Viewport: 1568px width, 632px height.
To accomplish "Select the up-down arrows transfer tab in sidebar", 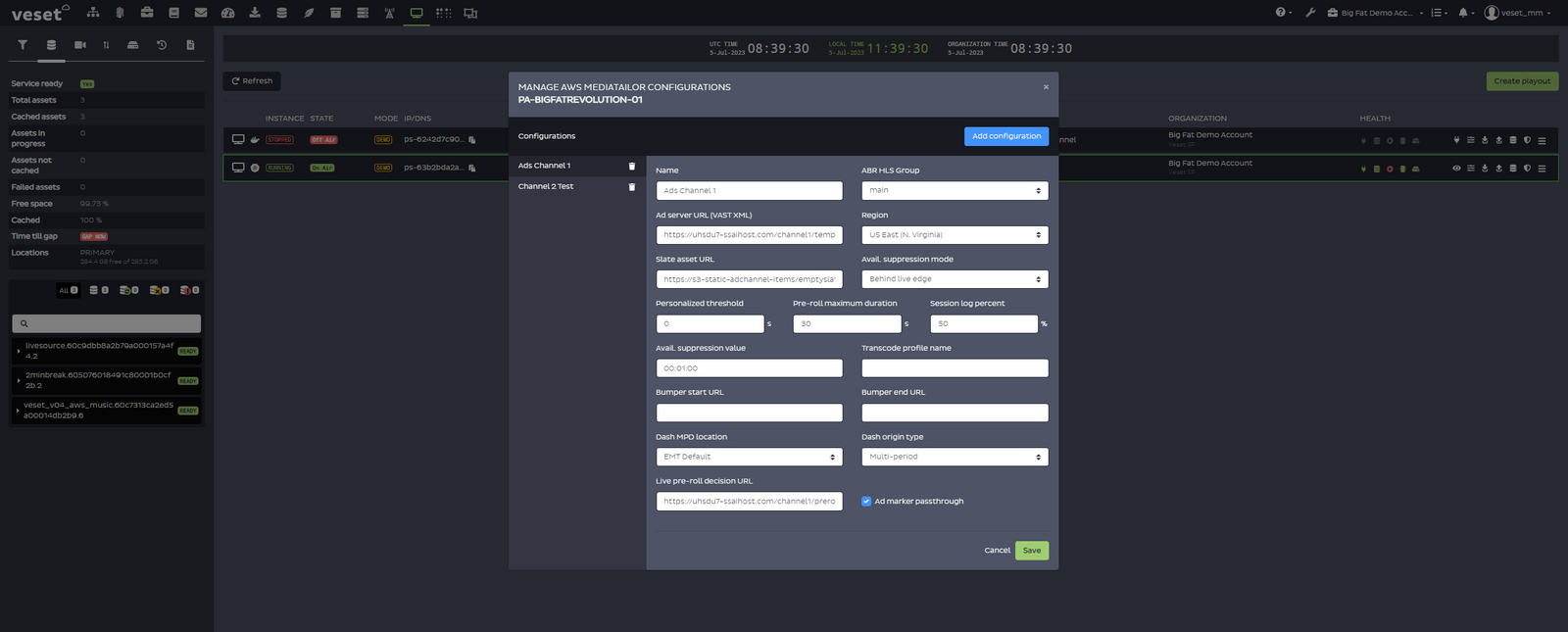I will click(x=106, y=45).
